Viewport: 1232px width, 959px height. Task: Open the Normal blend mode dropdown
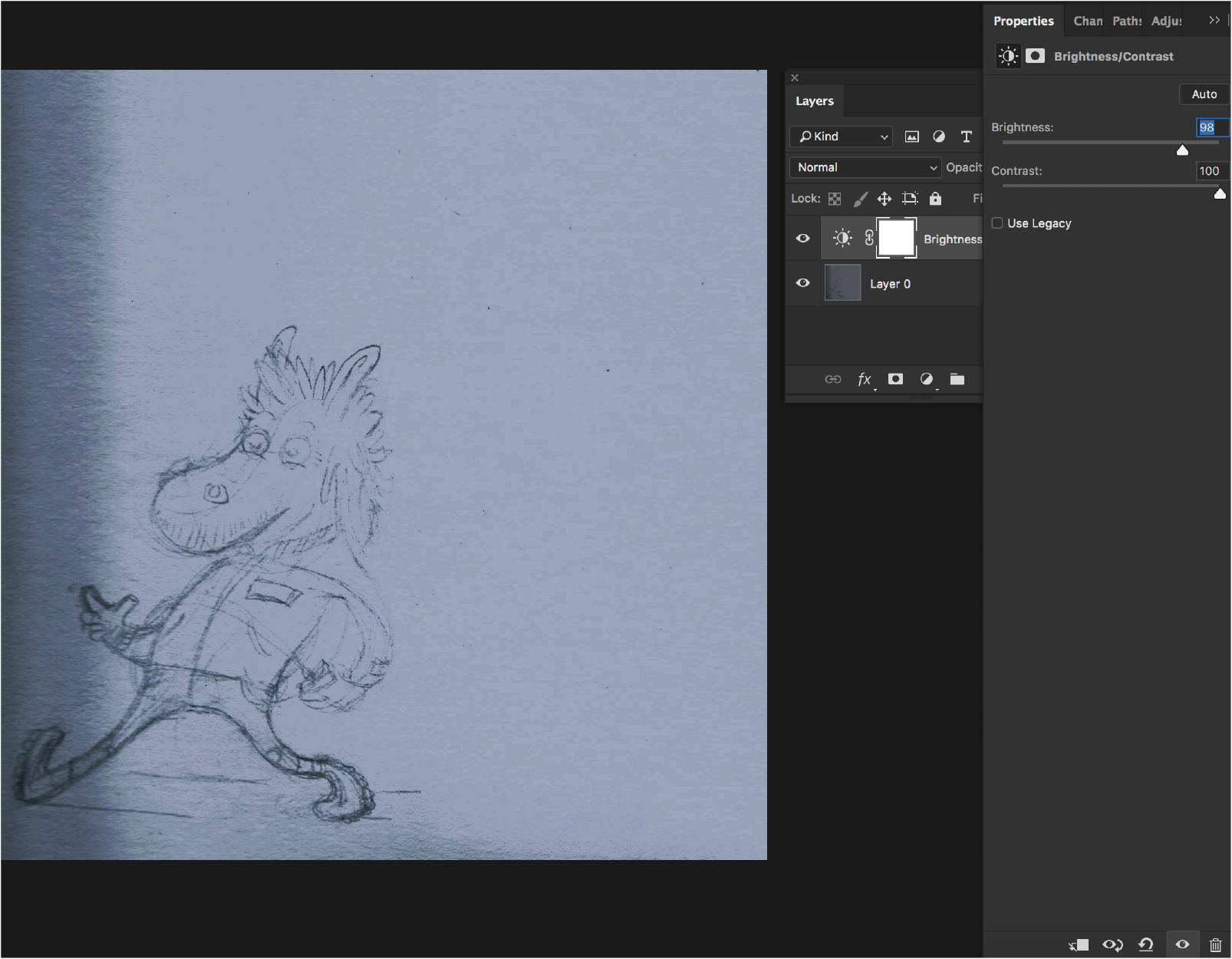point(865,167)
